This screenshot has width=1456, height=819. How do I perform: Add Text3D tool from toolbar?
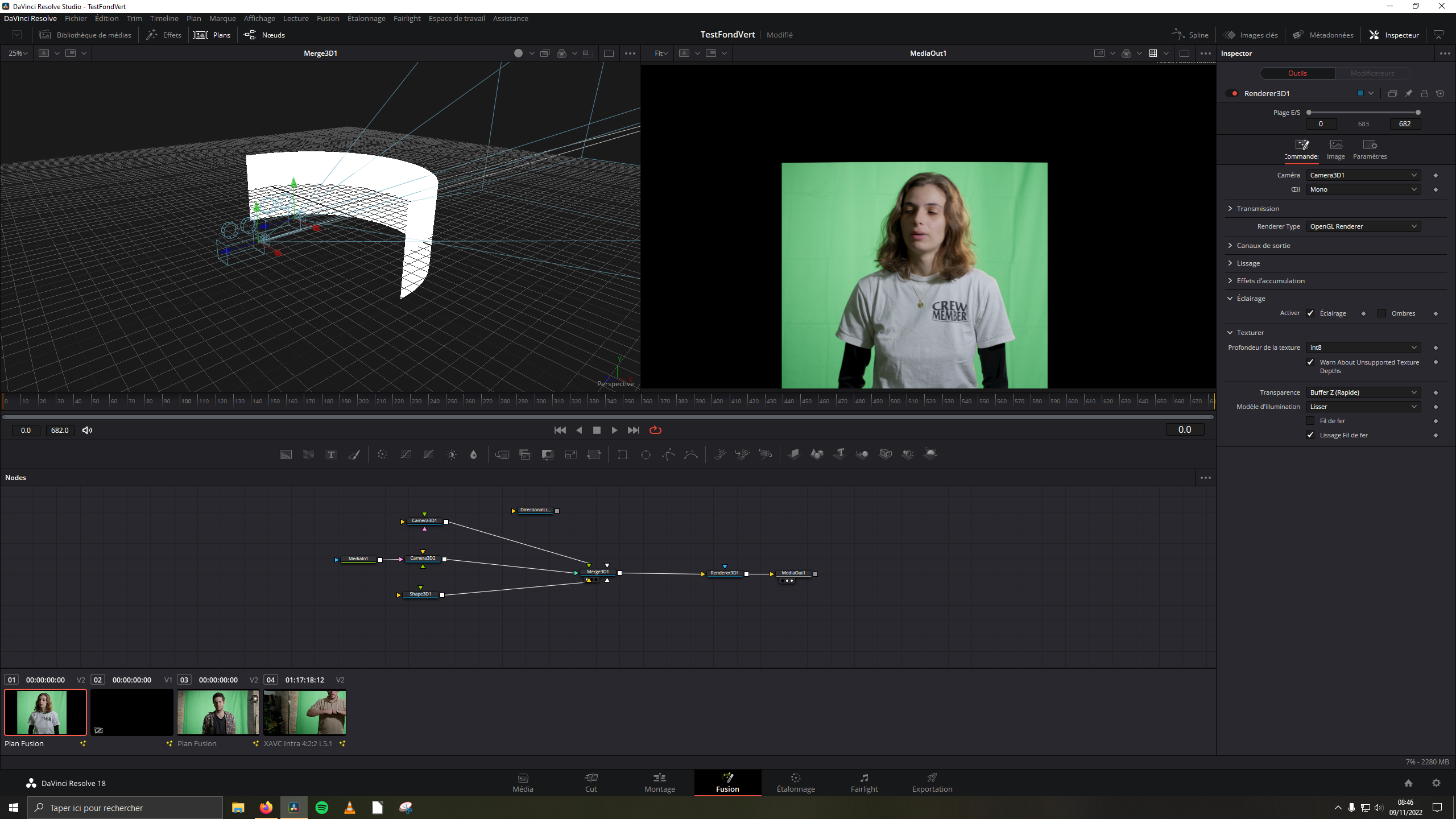[x=839, y=454]
